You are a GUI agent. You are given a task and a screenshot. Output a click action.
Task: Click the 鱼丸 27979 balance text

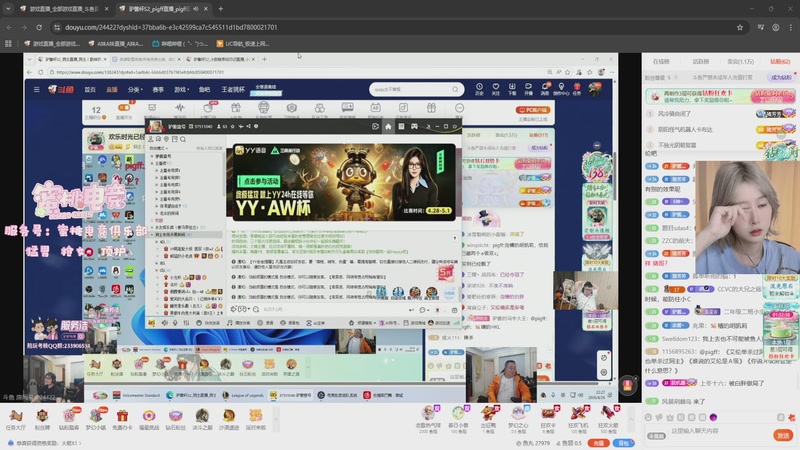pyautogui.click(x=533, y=443)
